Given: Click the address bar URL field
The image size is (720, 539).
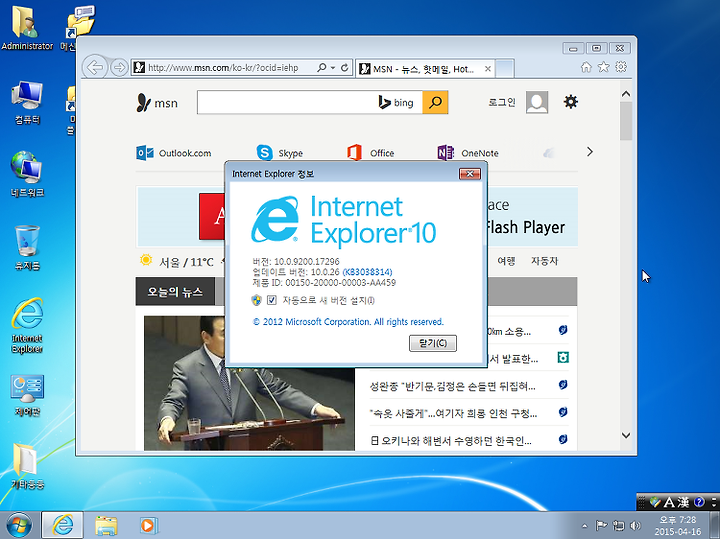Looking at the screenshot, I should [x=223, y=68].
